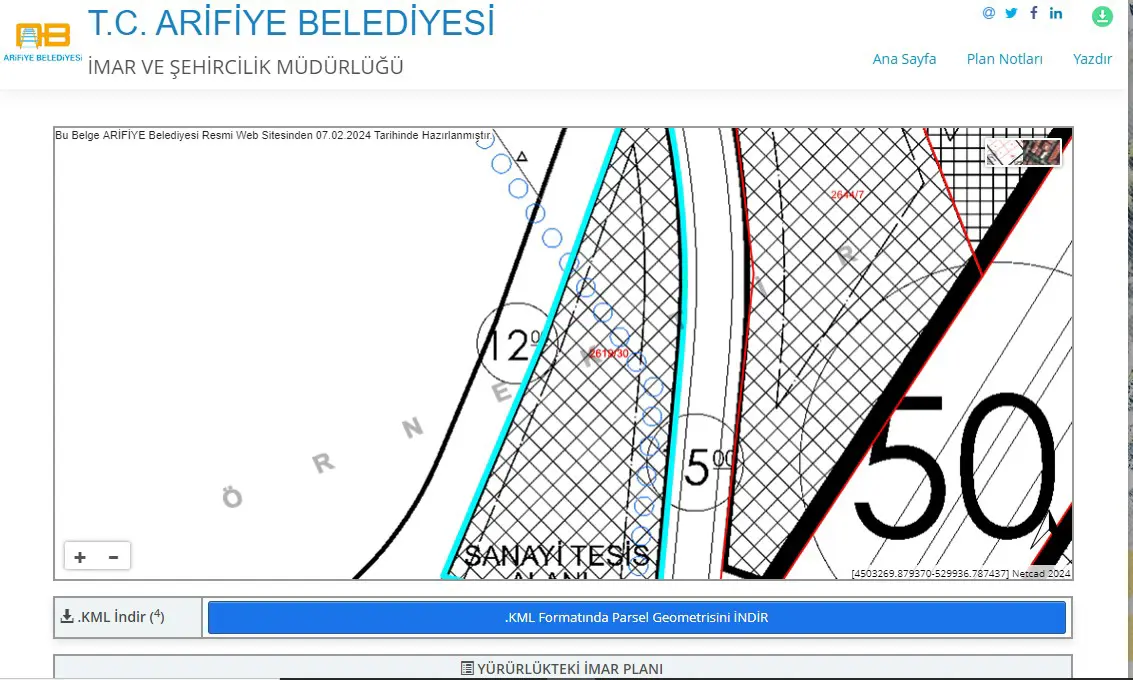Open the Twitter icon link
Viewport: 1133px width, 680px height.
coord(1011,13)
